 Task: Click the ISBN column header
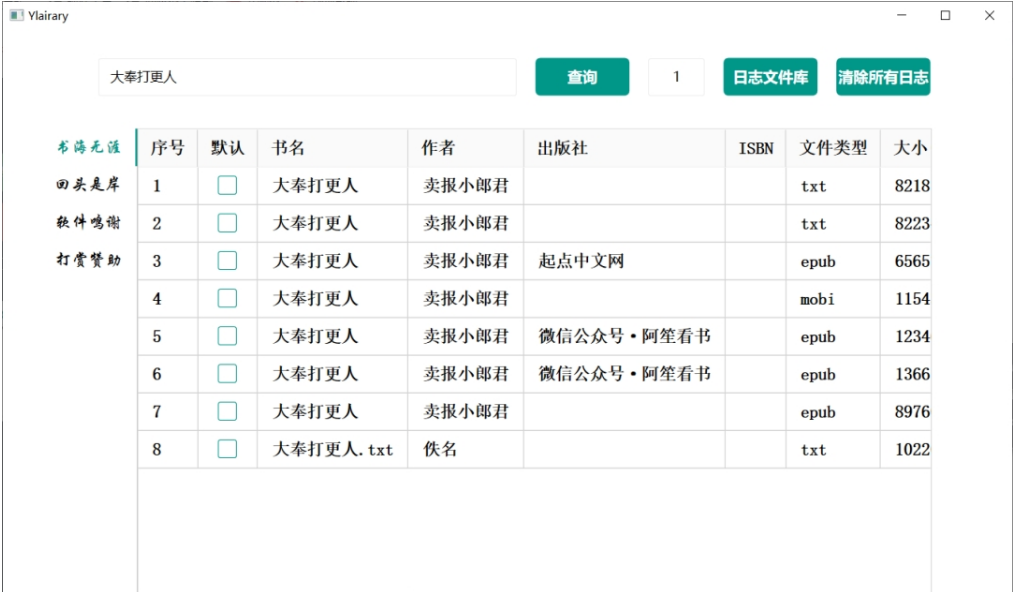756,147
